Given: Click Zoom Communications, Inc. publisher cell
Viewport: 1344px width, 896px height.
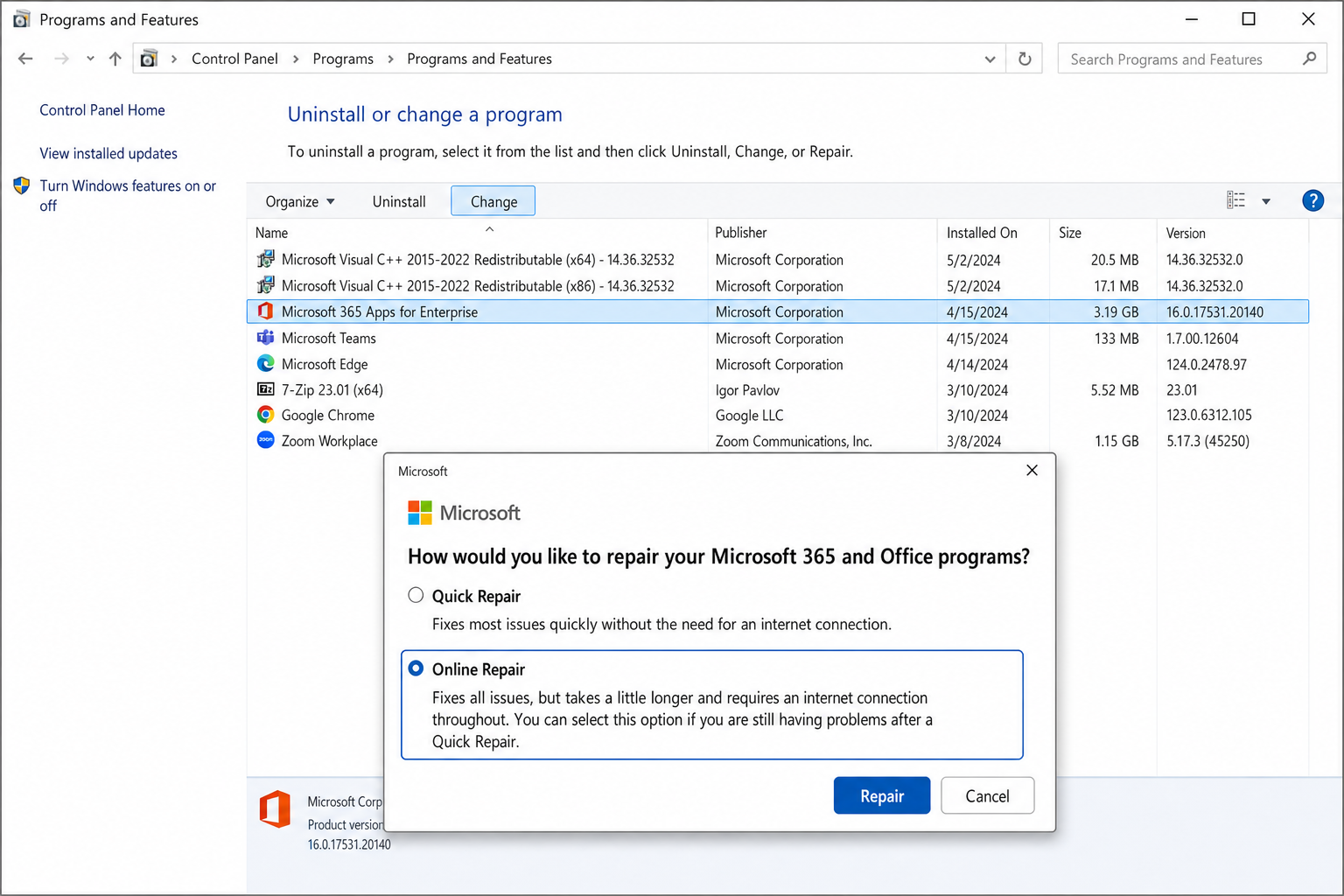Looking at the screenshot, I should pos(794,441).
